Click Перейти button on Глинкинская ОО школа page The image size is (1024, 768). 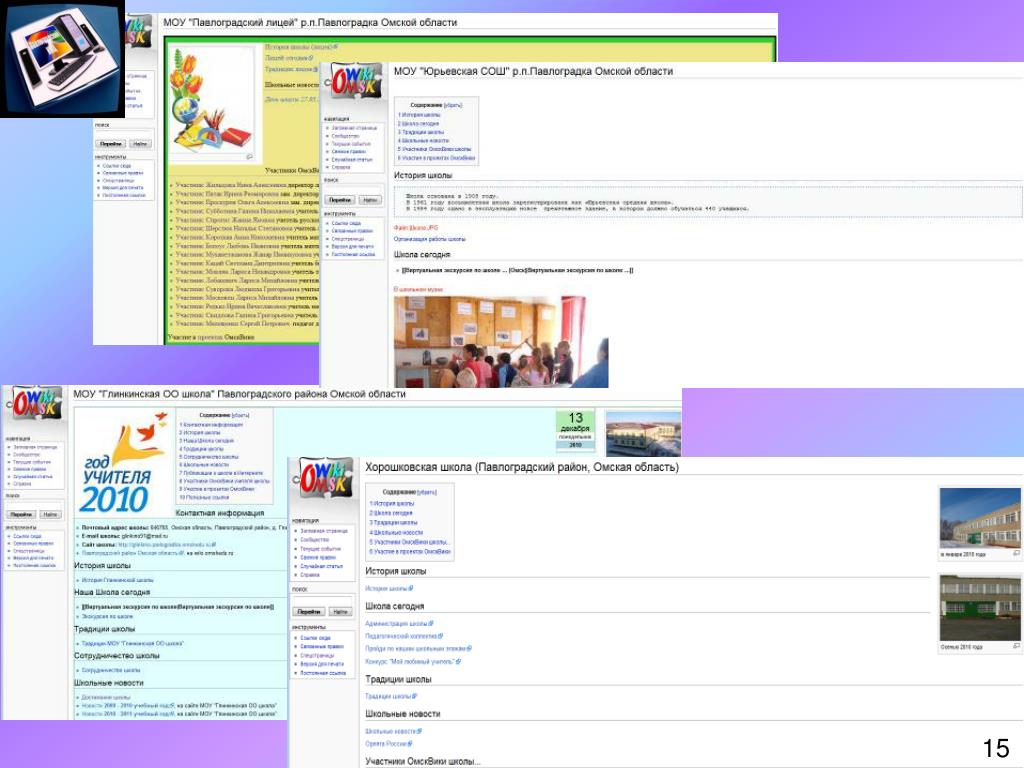[x=21, y=515]
